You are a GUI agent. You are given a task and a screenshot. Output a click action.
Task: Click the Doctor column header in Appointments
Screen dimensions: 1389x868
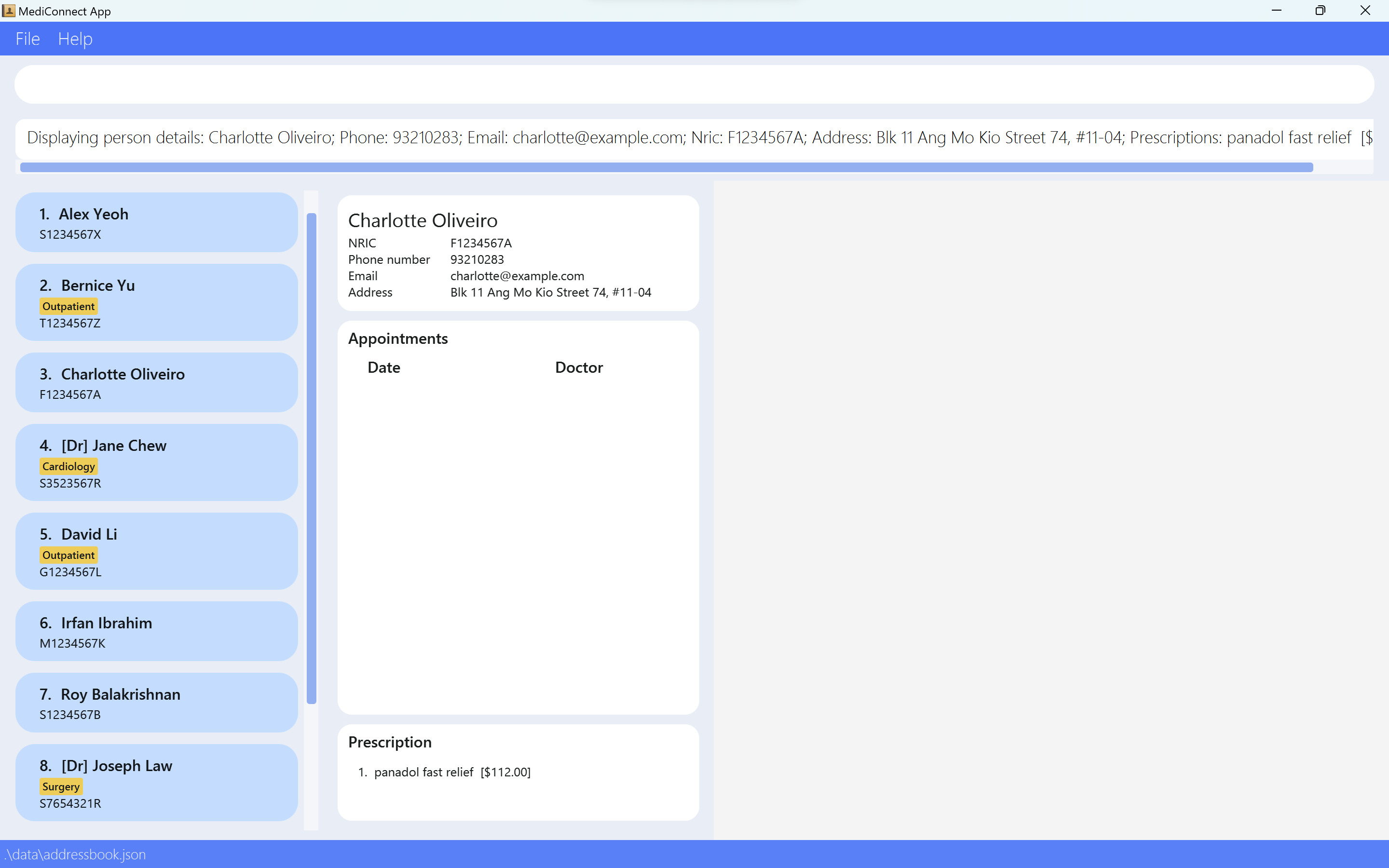coord(579,367)
